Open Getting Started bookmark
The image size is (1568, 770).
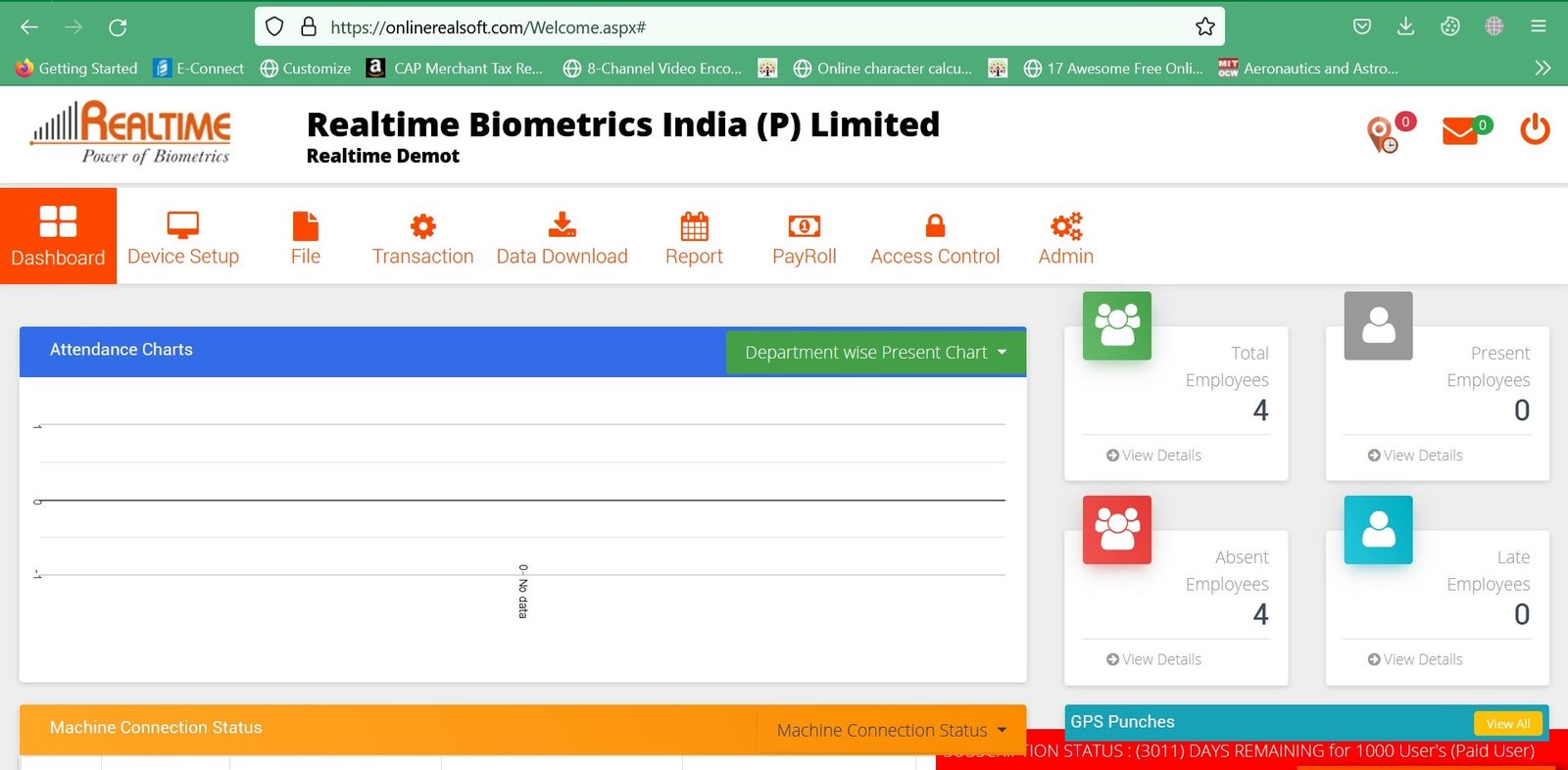pos(76,68)
